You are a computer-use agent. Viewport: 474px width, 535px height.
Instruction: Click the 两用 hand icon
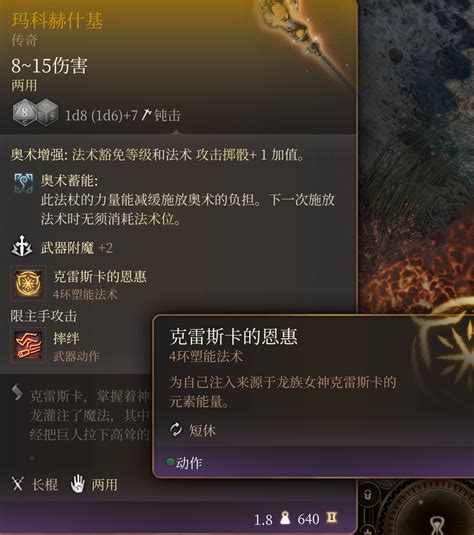pyautogui.click(x=78, y=483)
